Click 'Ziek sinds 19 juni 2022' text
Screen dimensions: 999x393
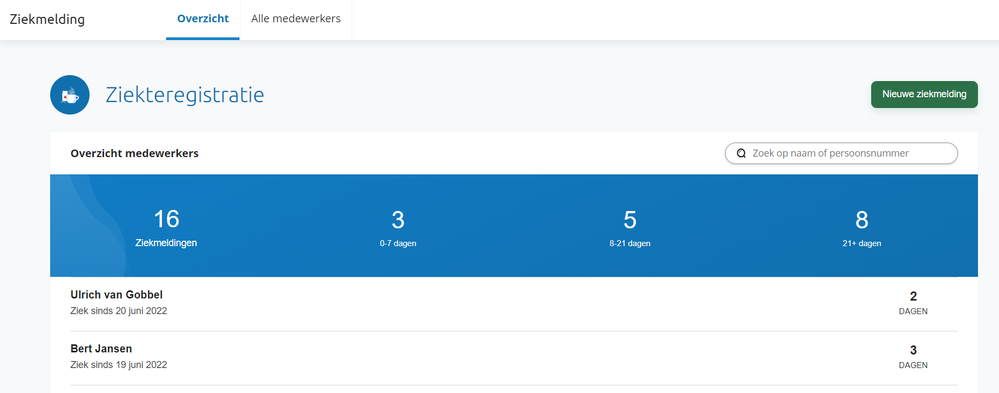(x=119, y=365)
